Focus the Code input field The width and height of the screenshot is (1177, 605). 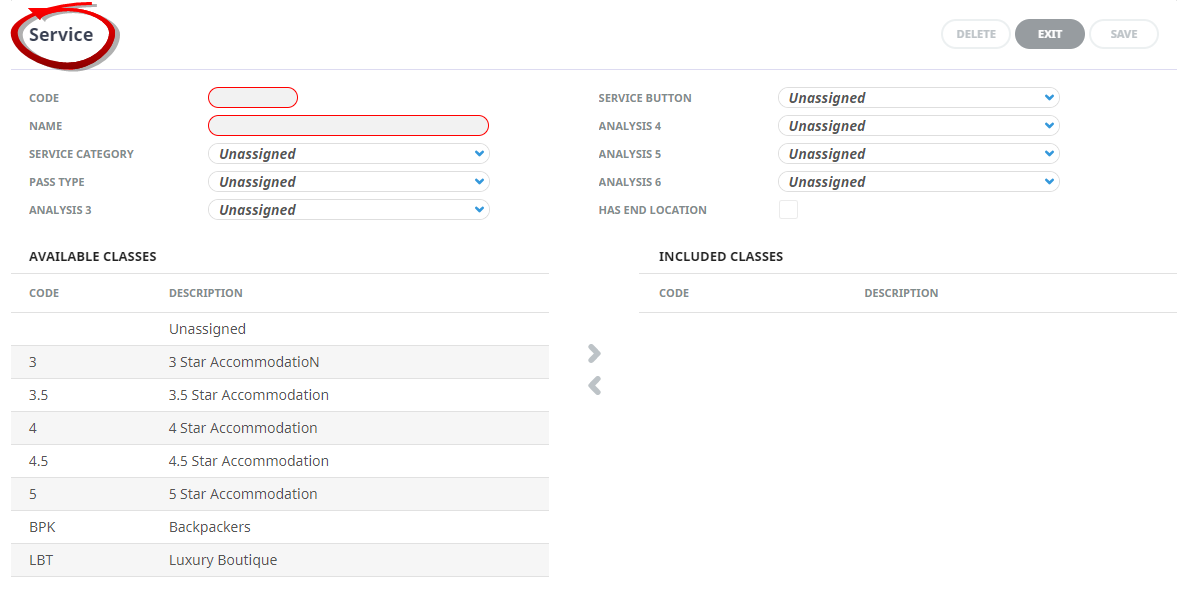coord(253,98)
